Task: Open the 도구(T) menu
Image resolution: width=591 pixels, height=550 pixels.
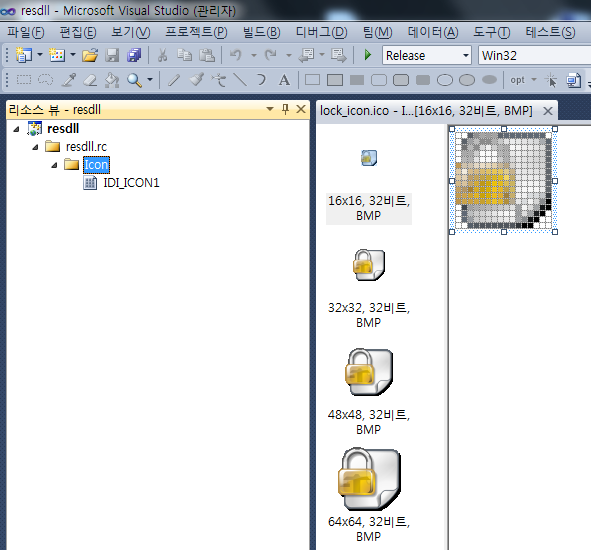Action: coord(491,32)
